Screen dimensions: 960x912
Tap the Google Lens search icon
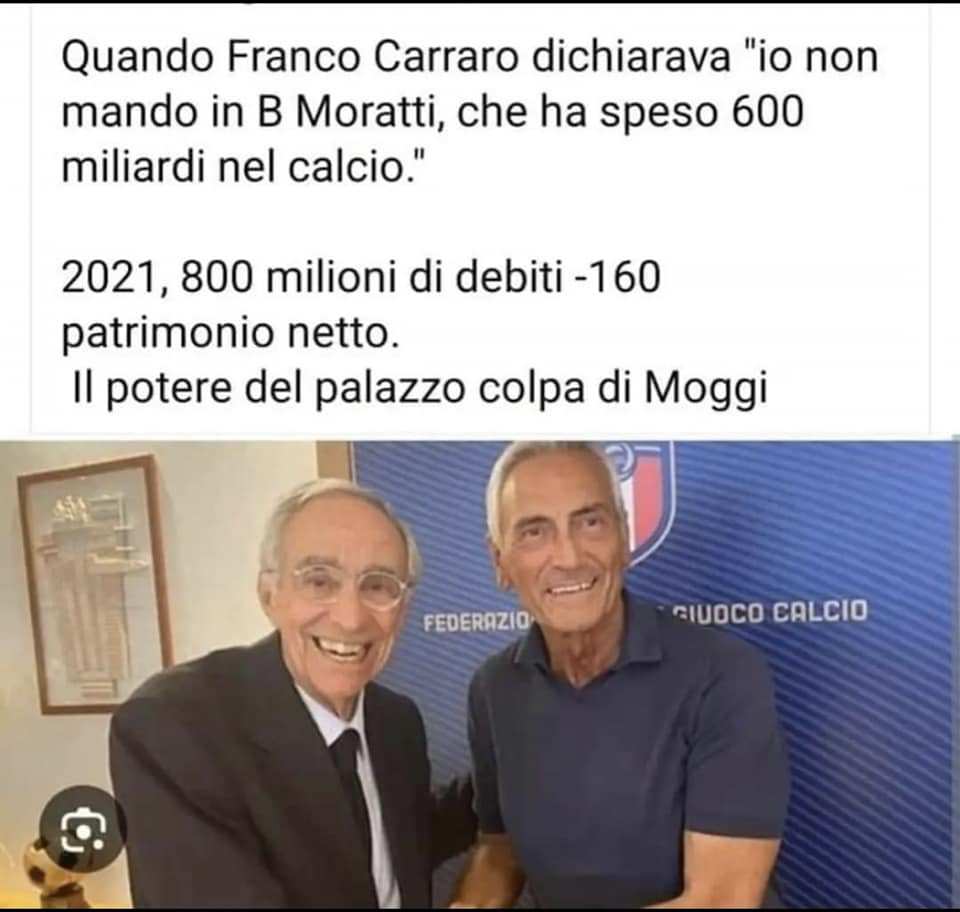point(84,830)
